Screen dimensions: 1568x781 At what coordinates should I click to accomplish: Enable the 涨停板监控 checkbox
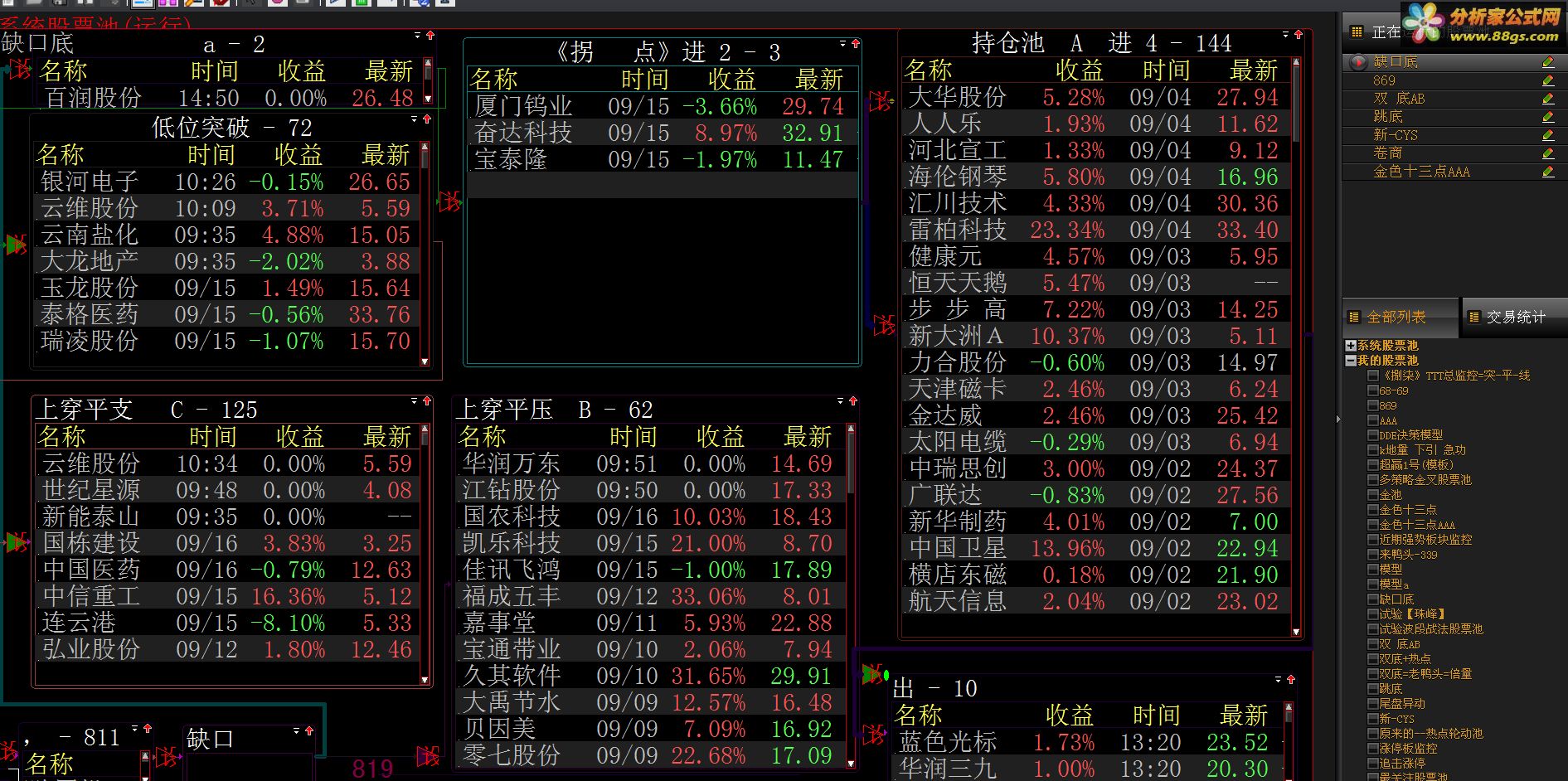[1373, 749]
